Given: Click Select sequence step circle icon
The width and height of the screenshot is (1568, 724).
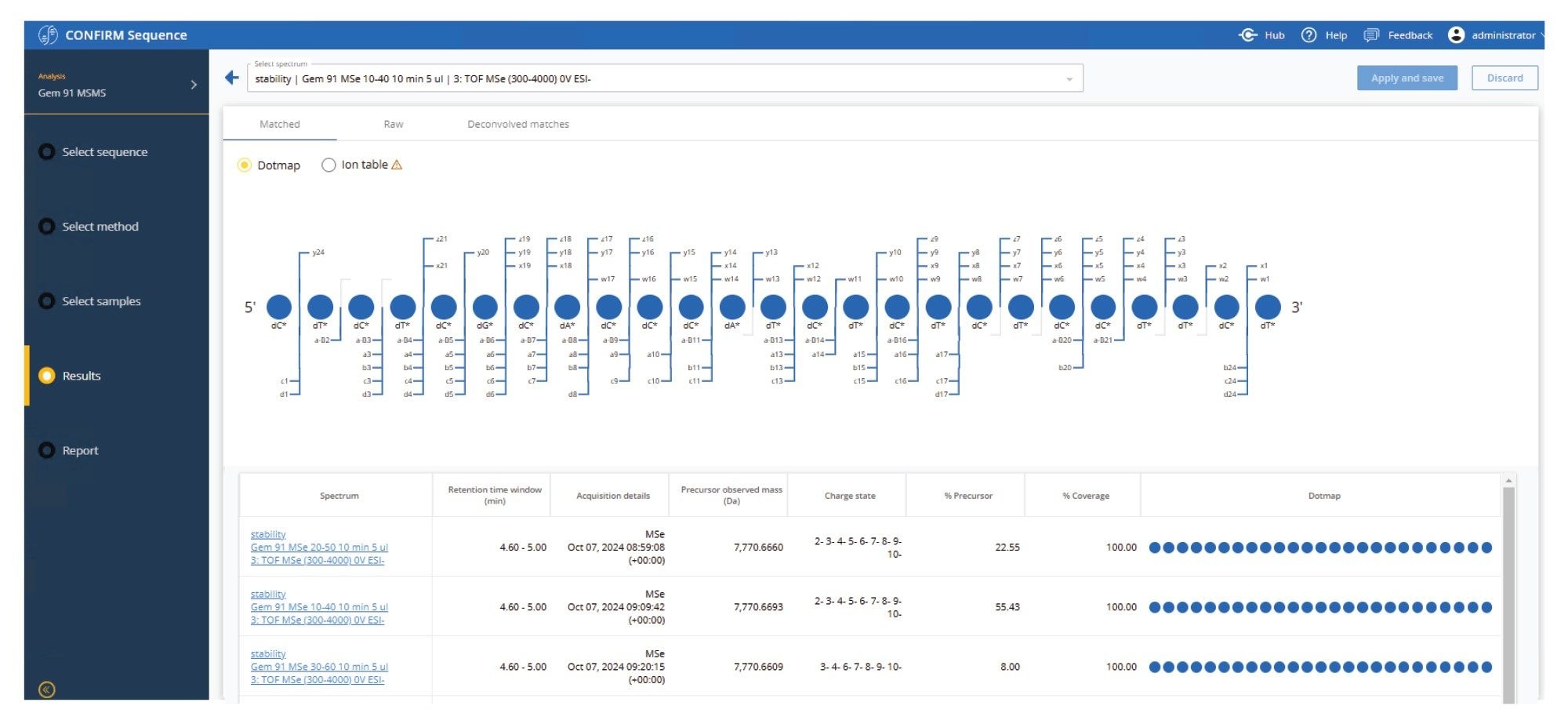Looking at the screenshot, I should [x=47, y=151].
